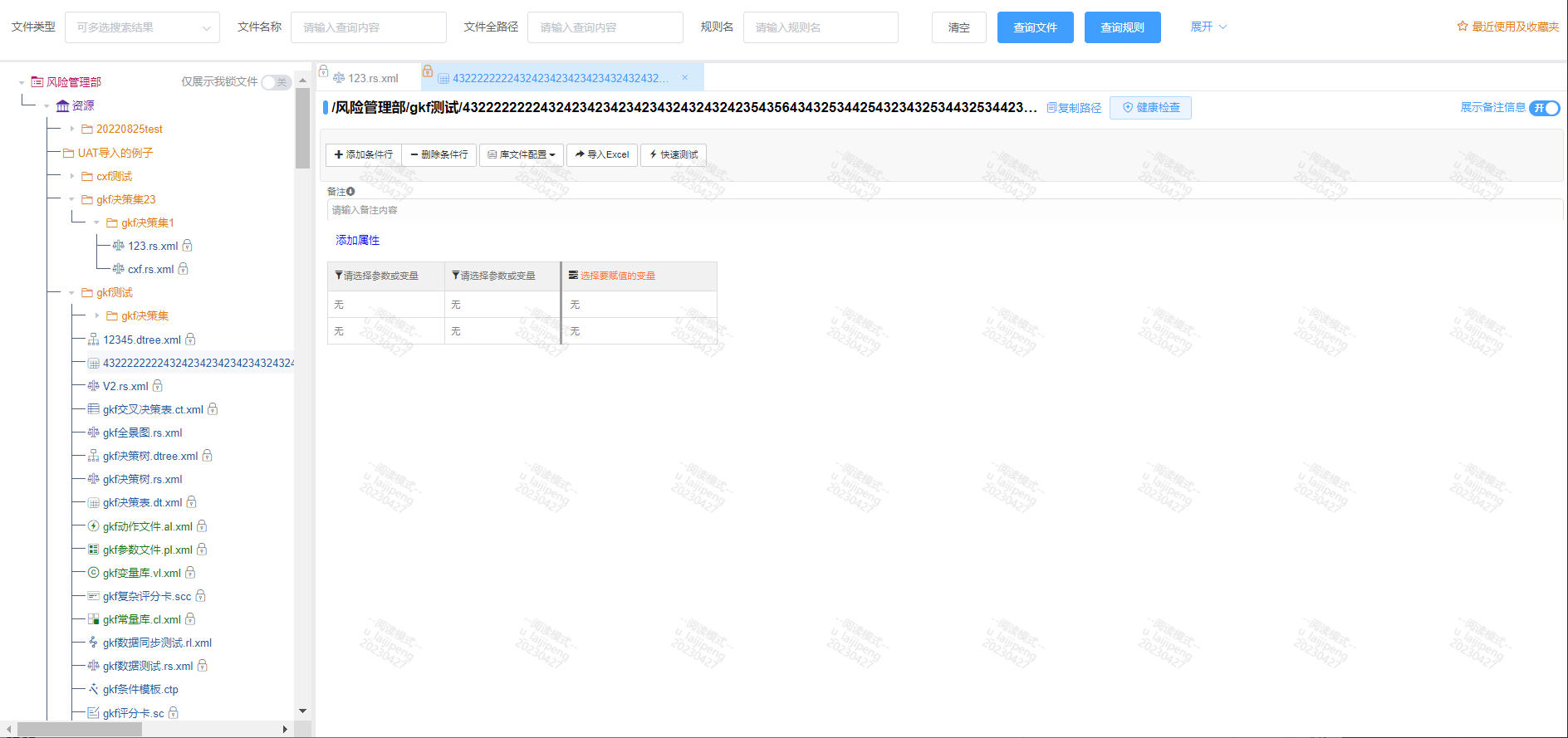The width and height of the screenshot is (1568, 738).
Task: Turn off the 展示备注信息 switch
Action: [1545, 108]
